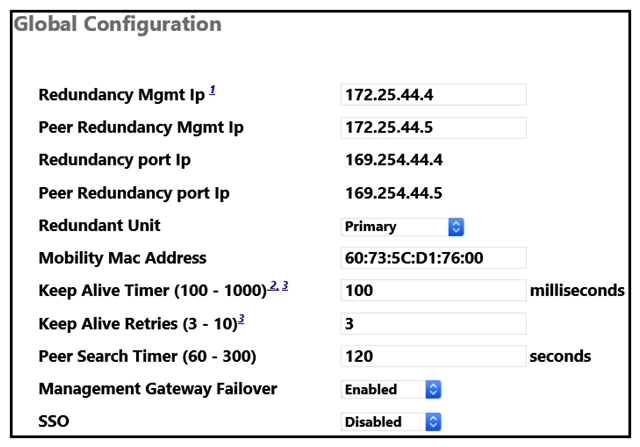Click the SSO text label
Screen dimensions: 640x447
tap(55, 421)
